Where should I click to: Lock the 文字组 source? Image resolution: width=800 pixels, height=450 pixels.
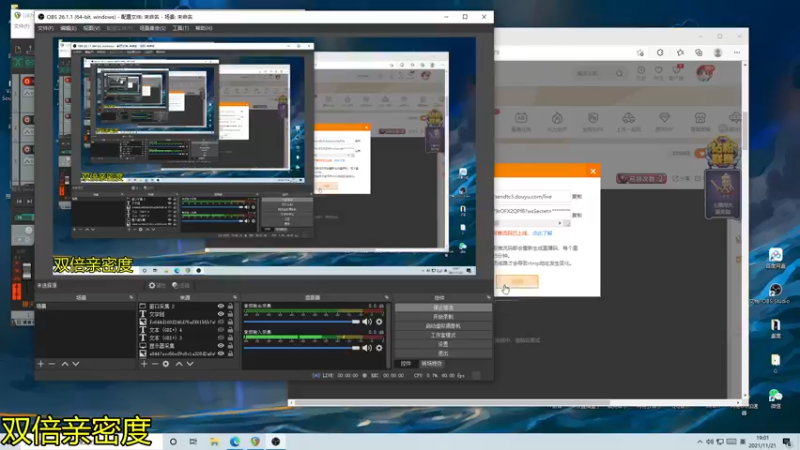click(x=230, y=314)
